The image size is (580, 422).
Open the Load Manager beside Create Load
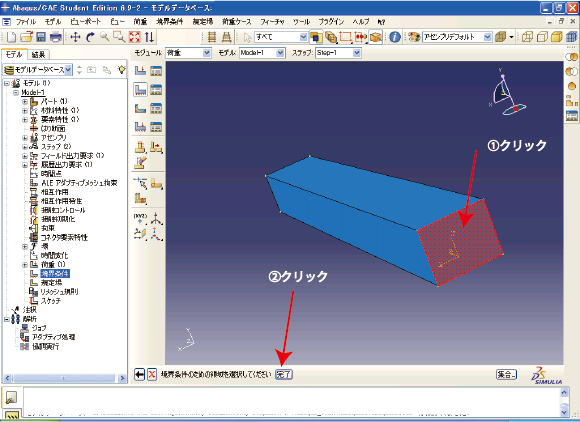156,70
